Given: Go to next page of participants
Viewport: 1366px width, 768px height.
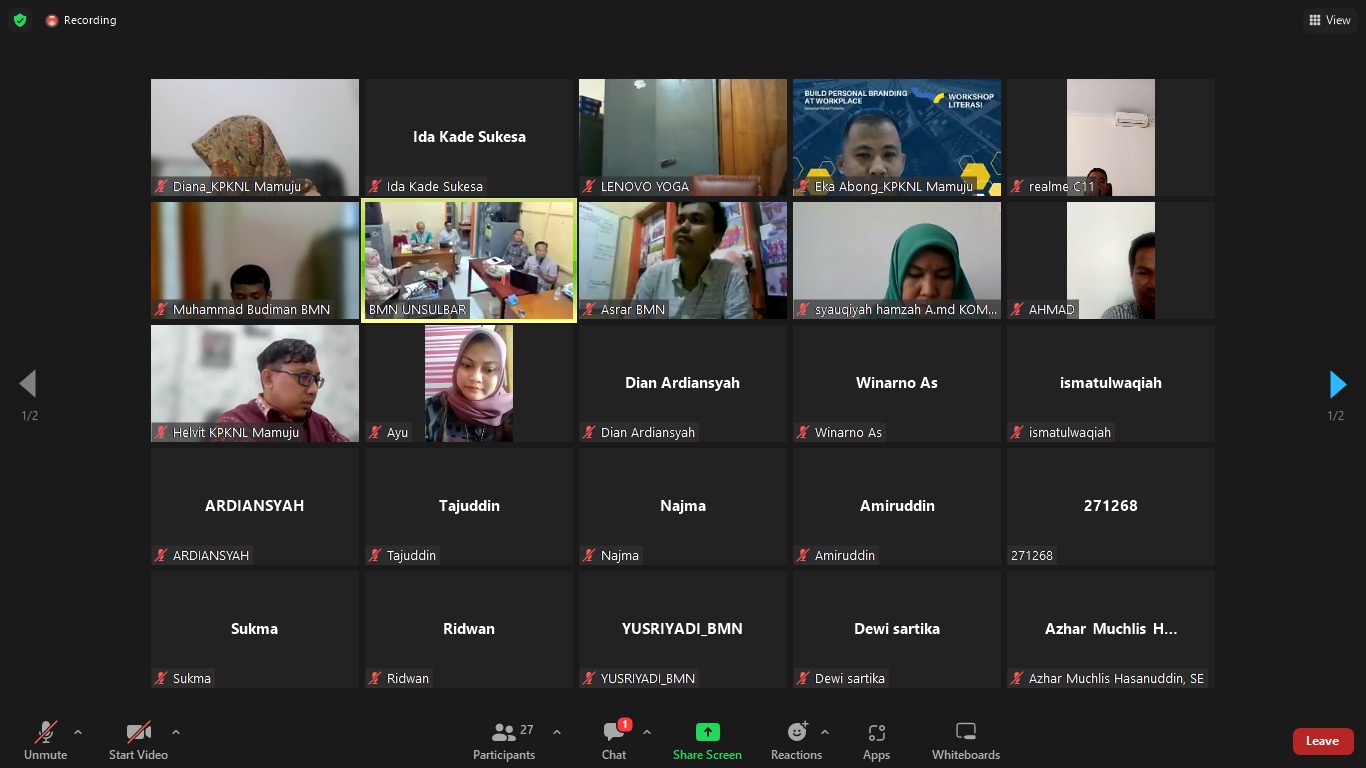Looking at the screenshot, I should click(x=1337, y=384).
